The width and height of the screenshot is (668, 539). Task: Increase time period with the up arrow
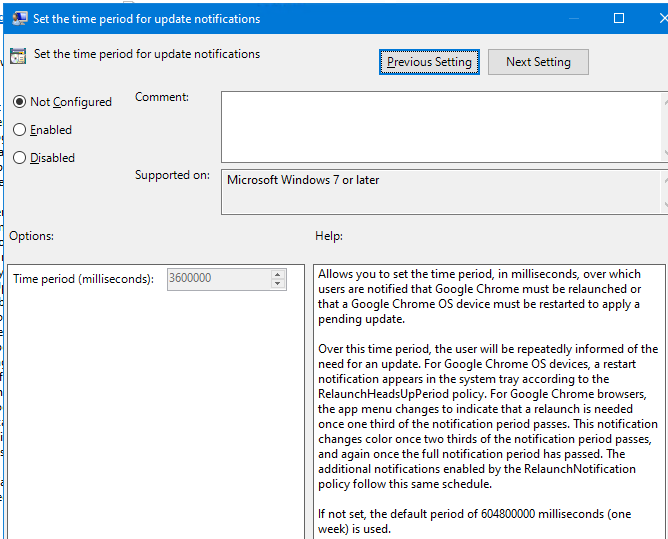point(278,274)
